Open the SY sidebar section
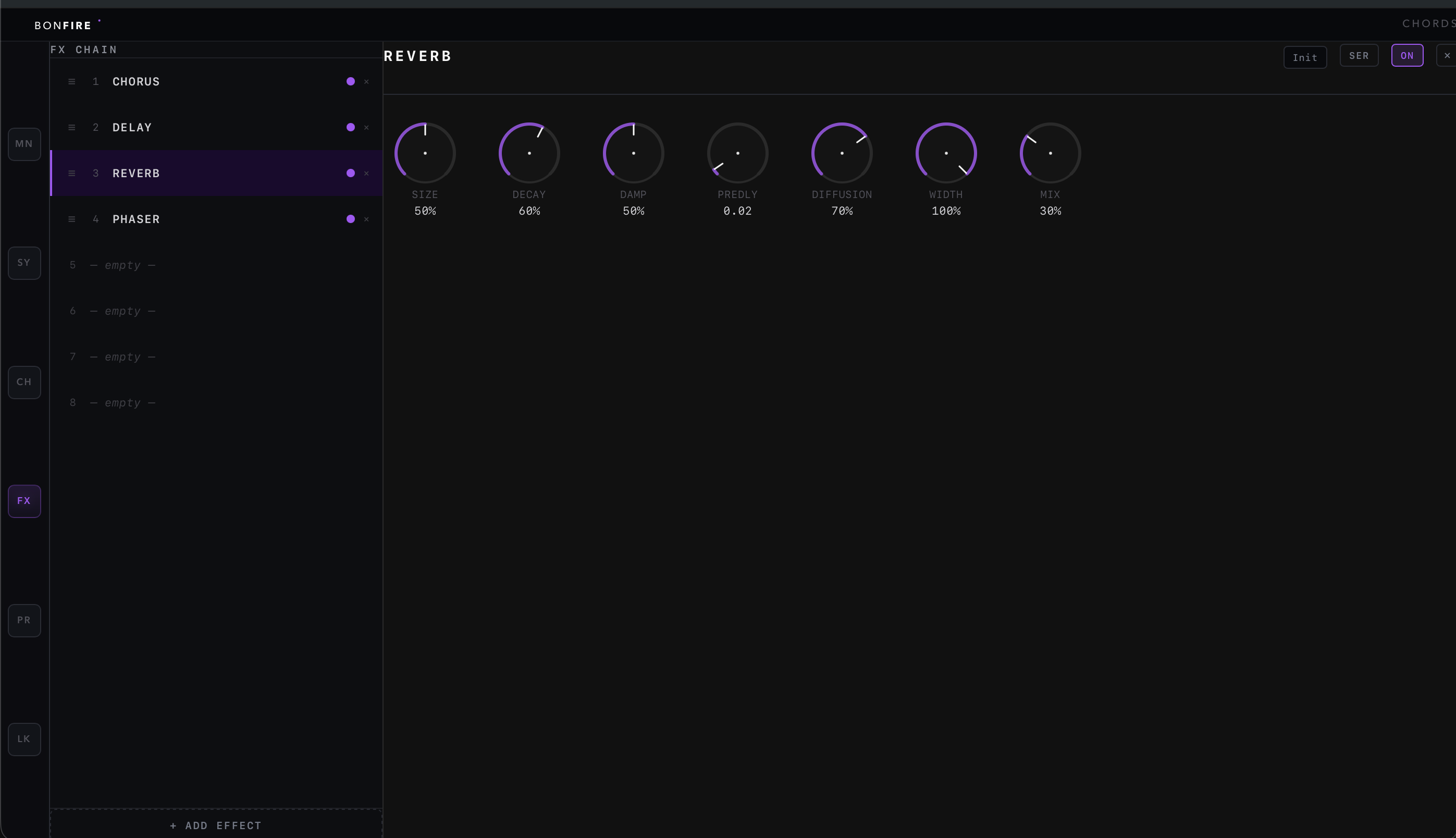Image resolution: width=1456 pixels, height=838 pixels. pyautogui.click(x=24, y=263)
